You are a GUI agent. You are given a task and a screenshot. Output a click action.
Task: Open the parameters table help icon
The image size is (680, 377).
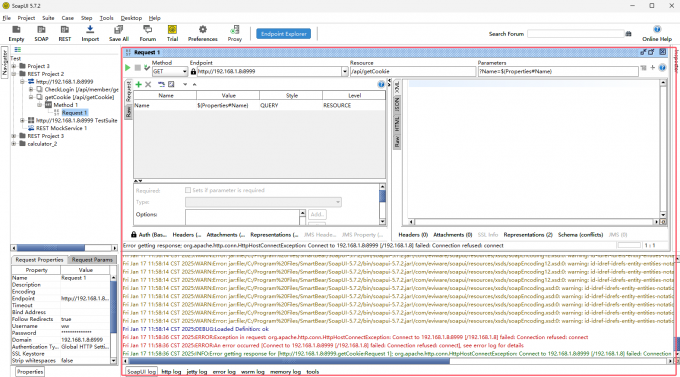(381, 84)
